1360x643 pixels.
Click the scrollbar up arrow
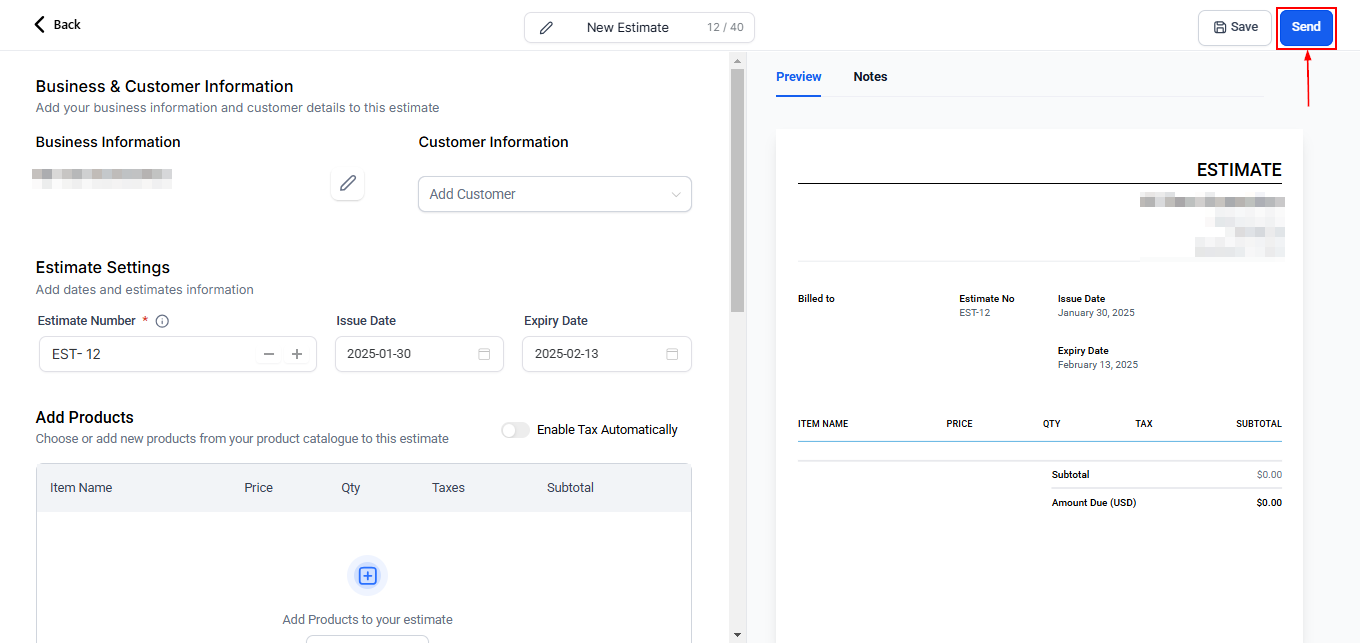(x=738, y=60)
